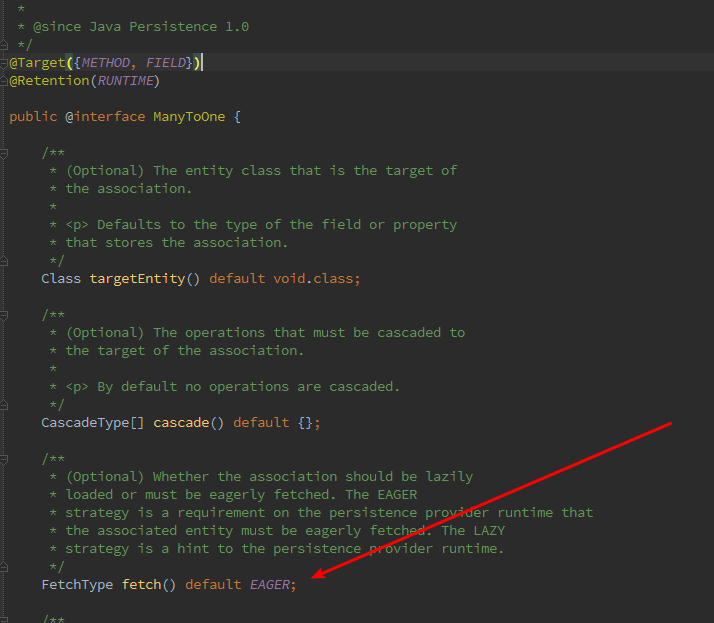Click the @since Java Persistence 1.0 comment
714x623 pixels.
click(141, 26)
